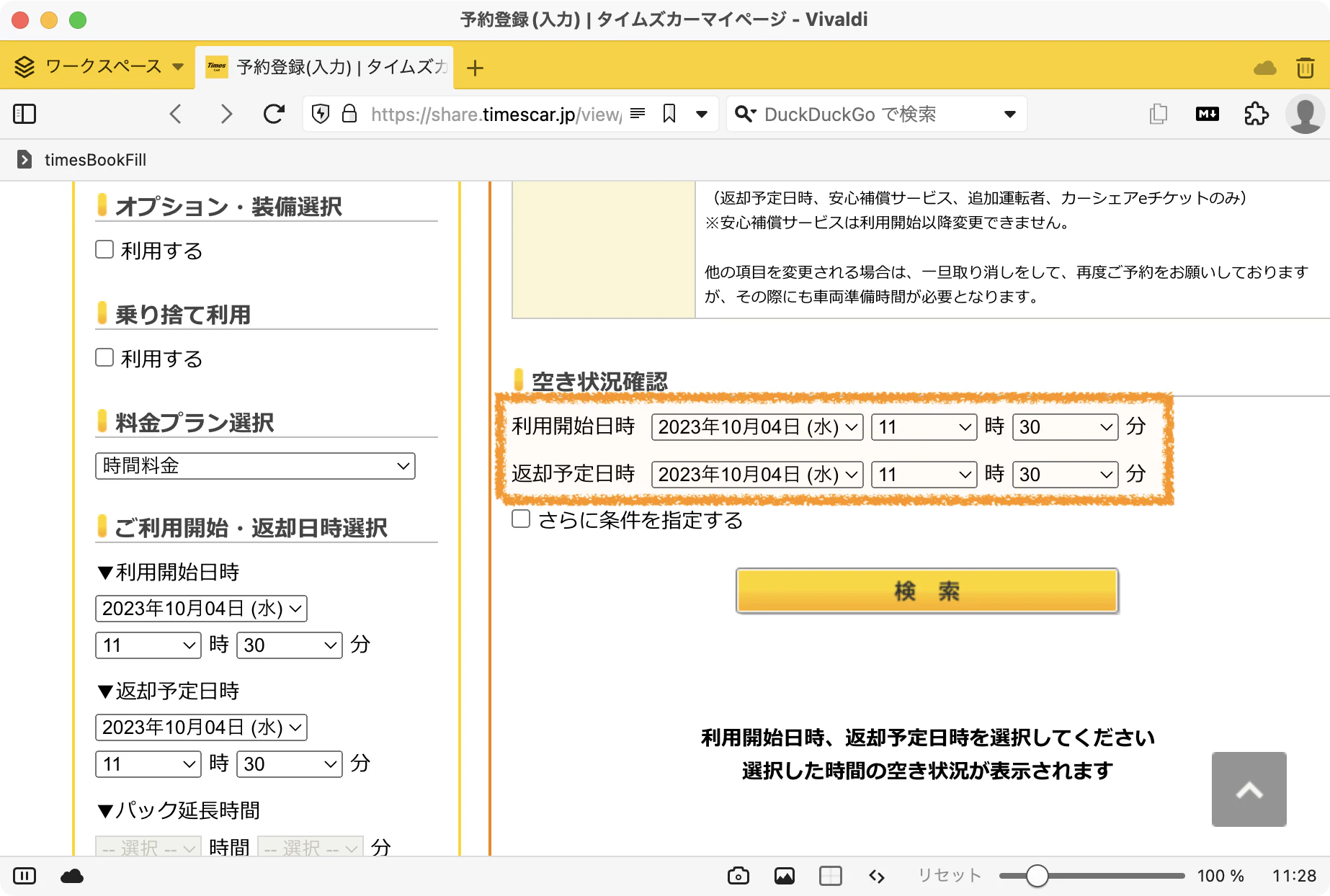
Task: Click sync cloud icon in status bar
Action: pyautogui.click(x=72, y=876)
